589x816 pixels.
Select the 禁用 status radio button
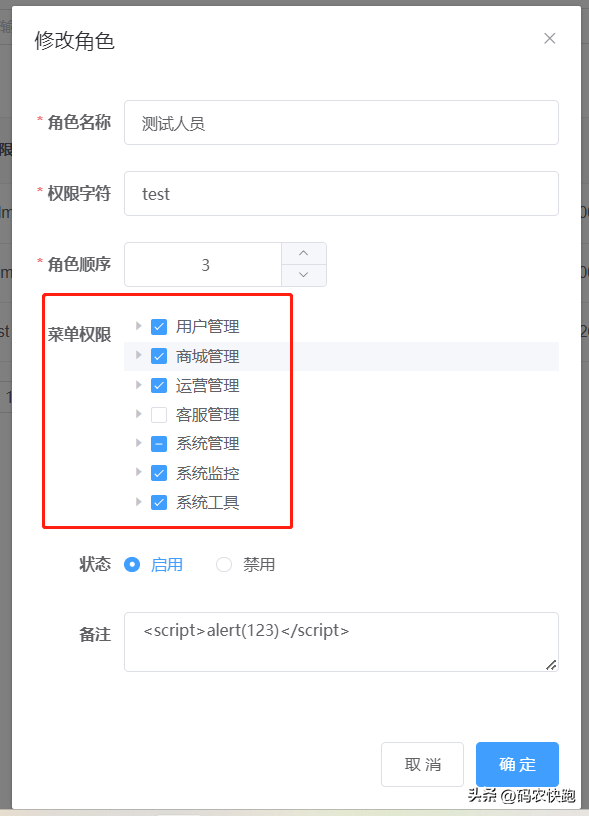click(224, 565)
